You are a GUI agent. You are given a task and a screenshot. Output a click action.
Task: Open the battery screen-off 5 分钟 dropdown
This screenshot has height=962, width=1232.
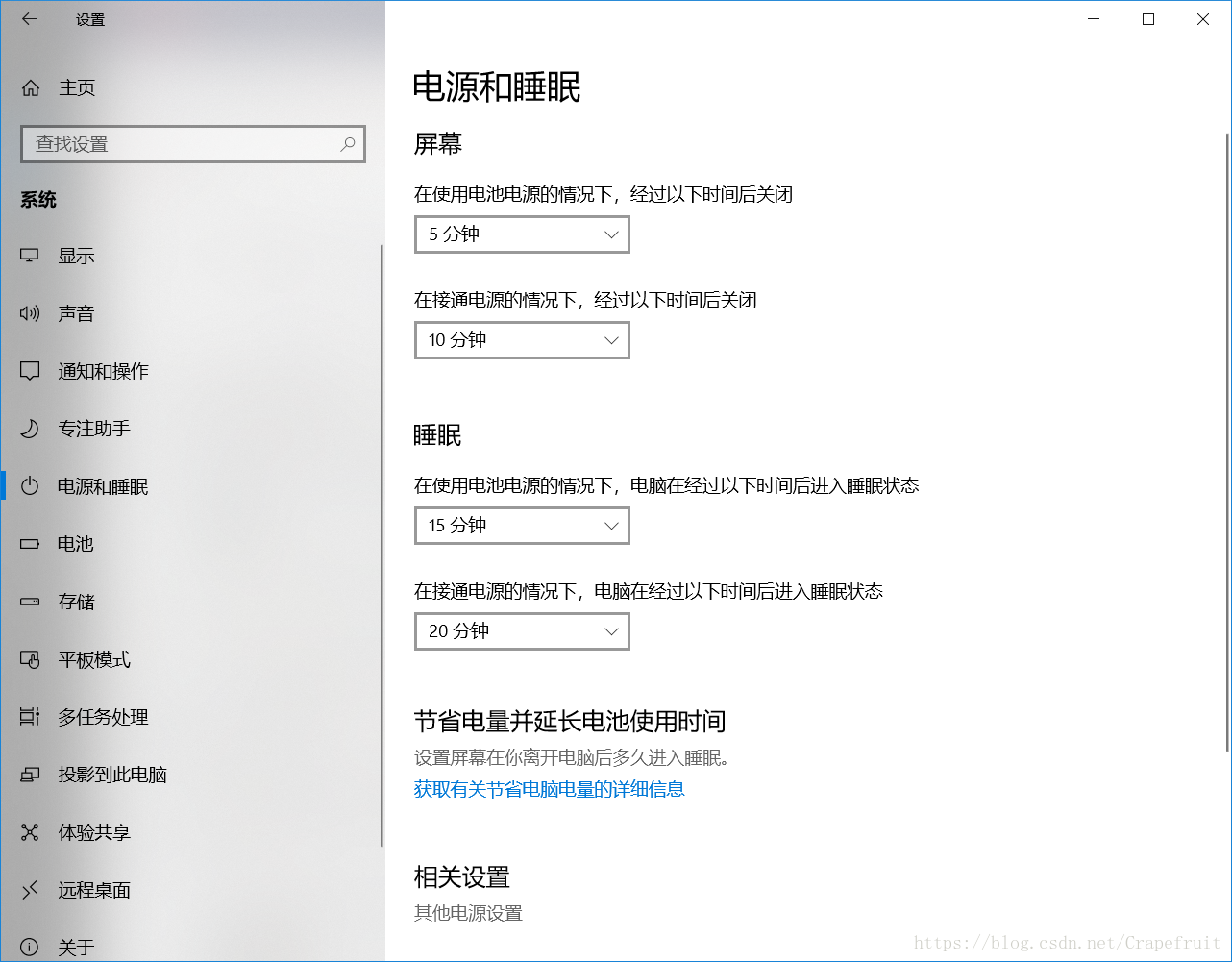click(522, 234)
